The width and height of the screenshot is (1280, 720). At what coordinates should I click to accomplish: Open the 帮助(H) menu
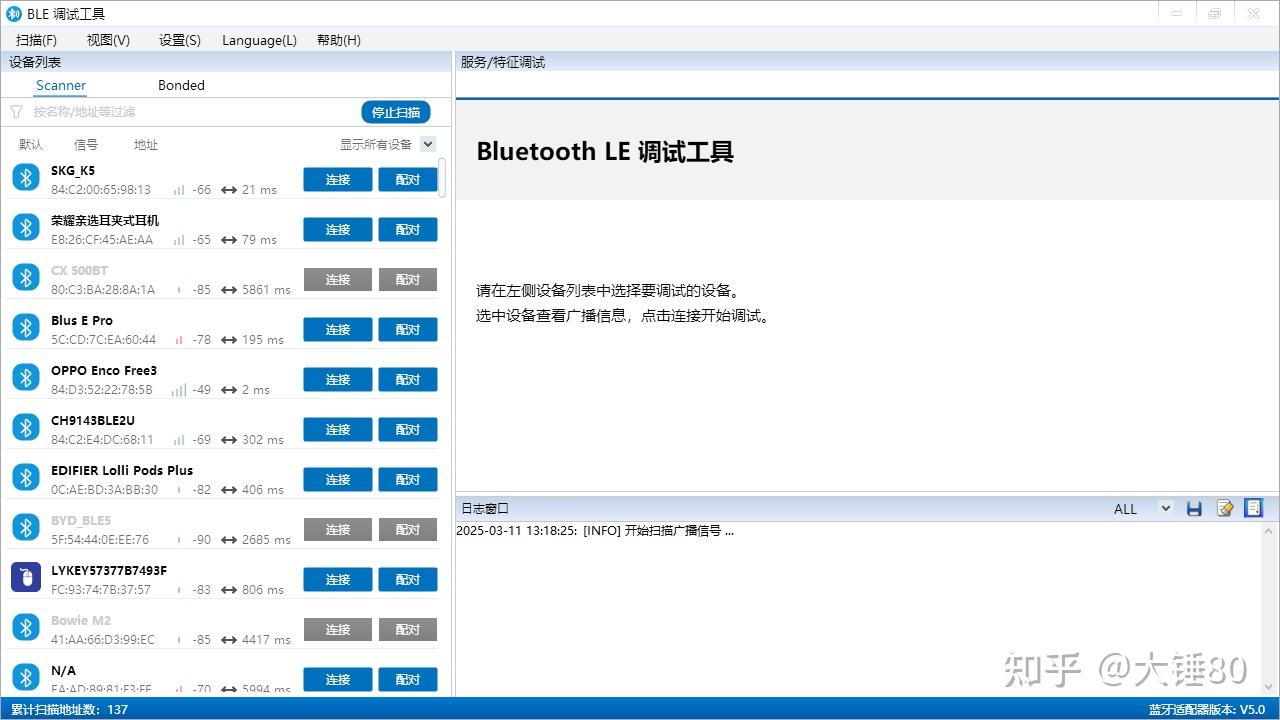coord(339,40)
